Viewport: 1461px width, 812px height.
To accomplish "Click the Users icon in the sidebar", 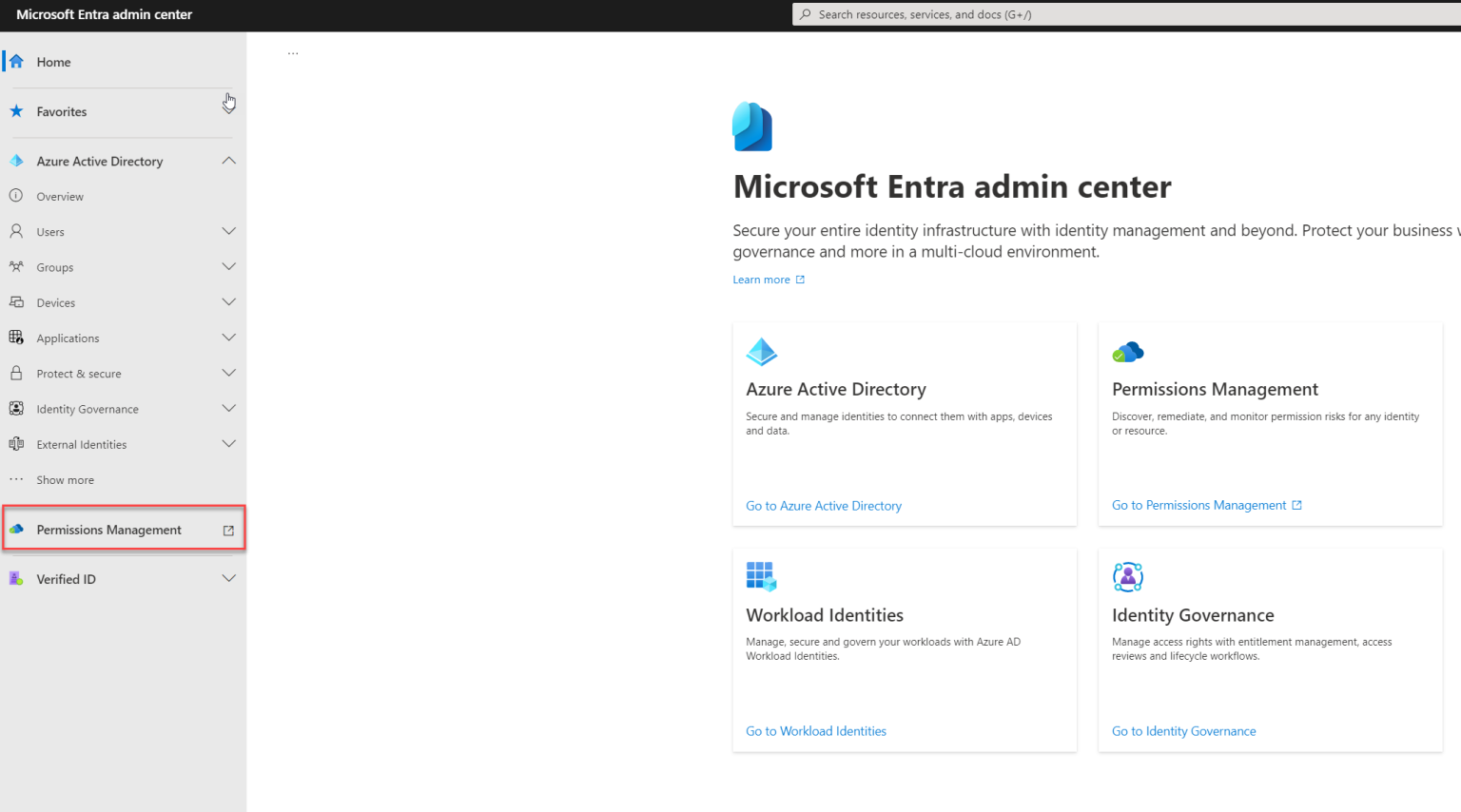I will [x=16, y=231].
